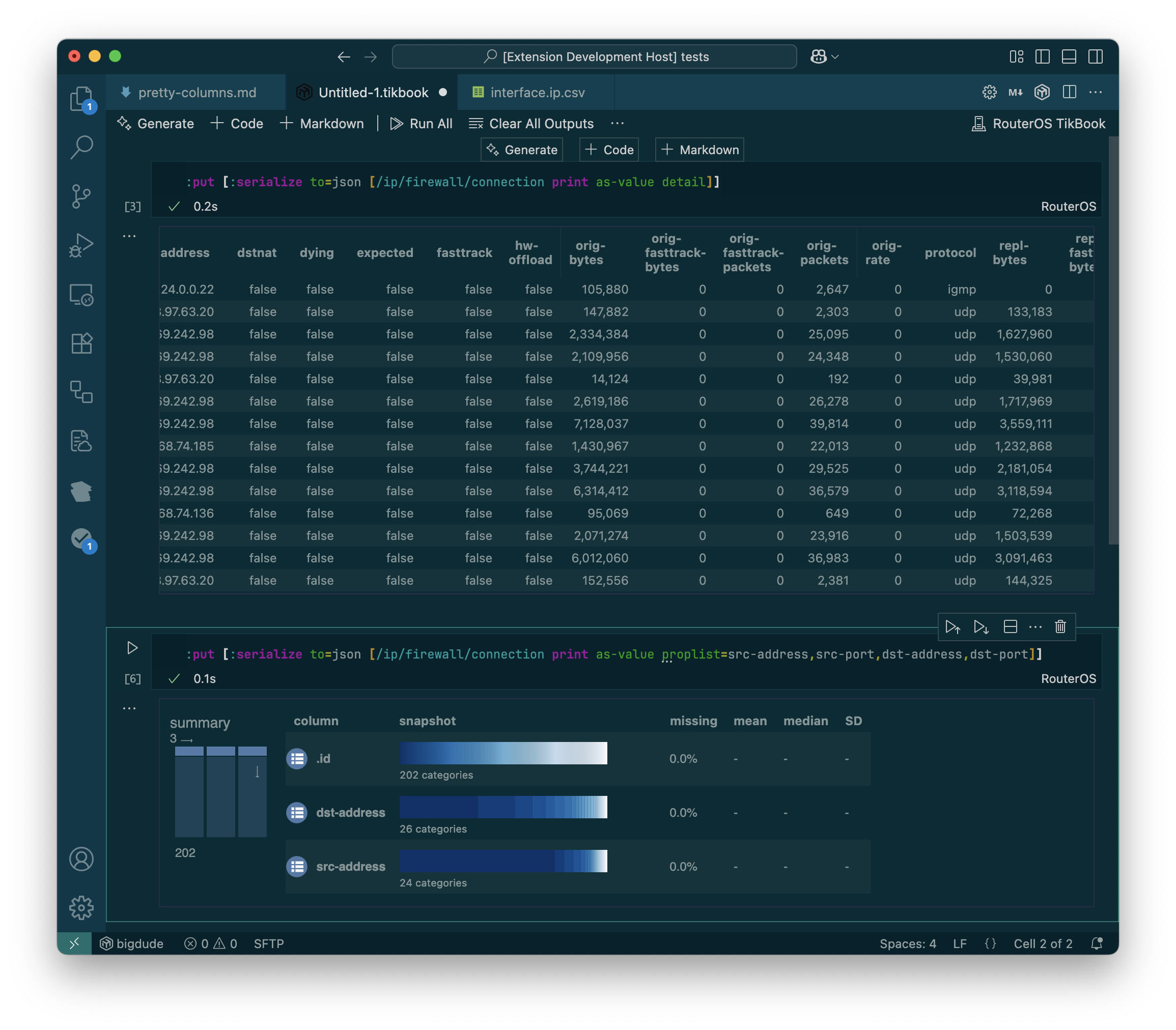Screen dimensions: 1176x1030
Task: Click split cell icon in cell toolbar
Action: pos(1011,626)
